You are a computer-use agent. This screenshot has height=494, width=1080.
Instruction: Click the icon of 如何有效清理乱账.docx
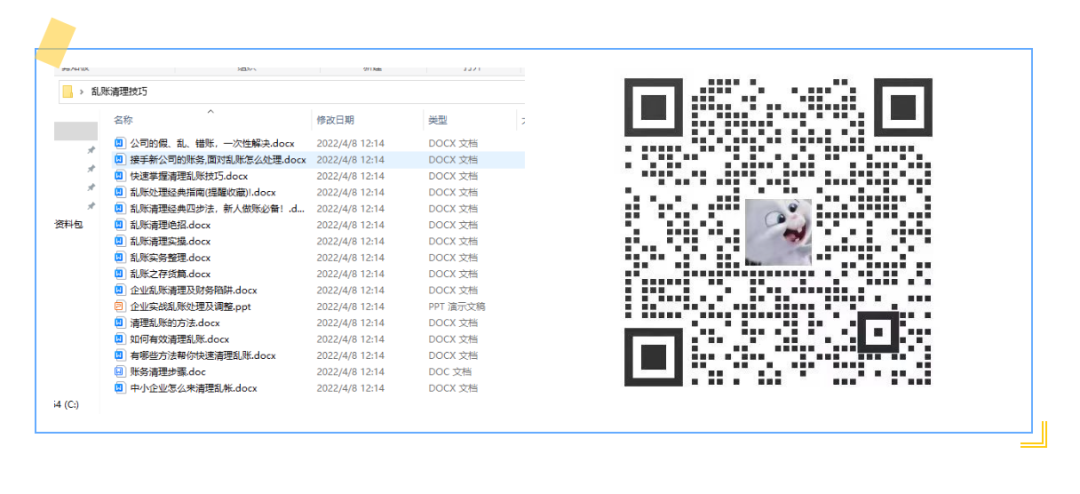[x=119, y=339]
